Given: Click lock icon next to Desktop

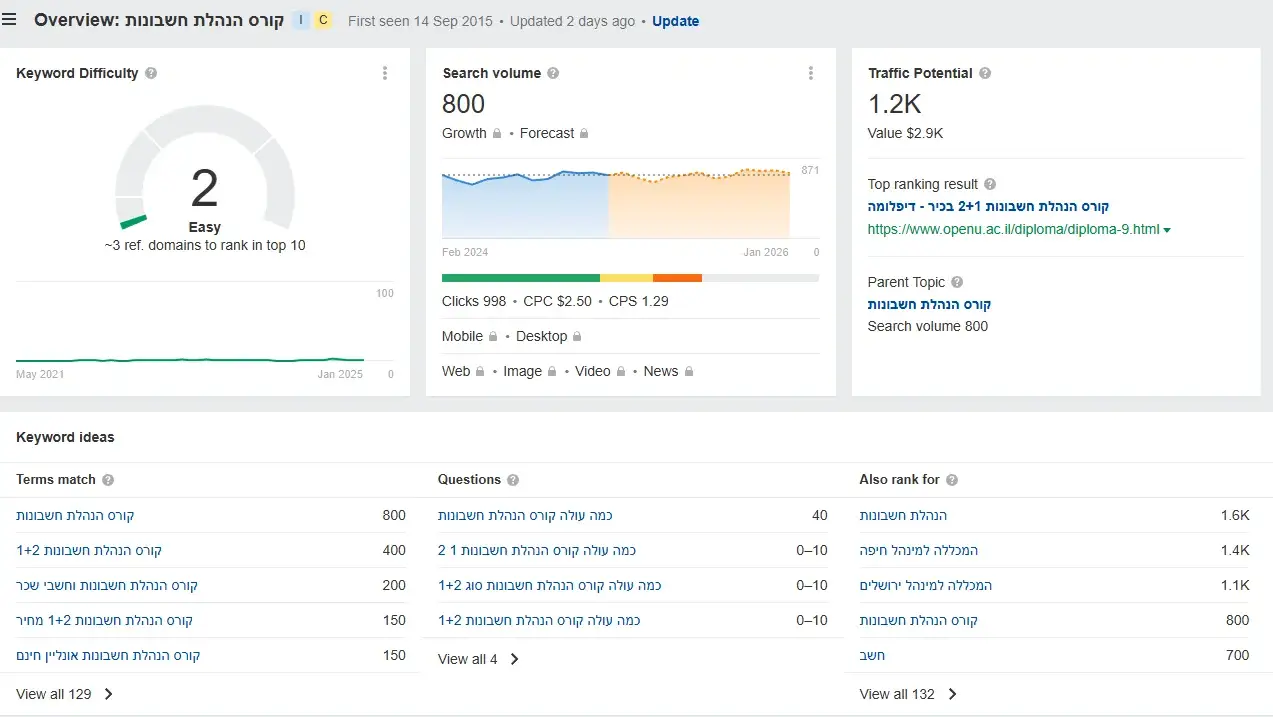Looking at the screenshot, I should [x=577, y=336].
